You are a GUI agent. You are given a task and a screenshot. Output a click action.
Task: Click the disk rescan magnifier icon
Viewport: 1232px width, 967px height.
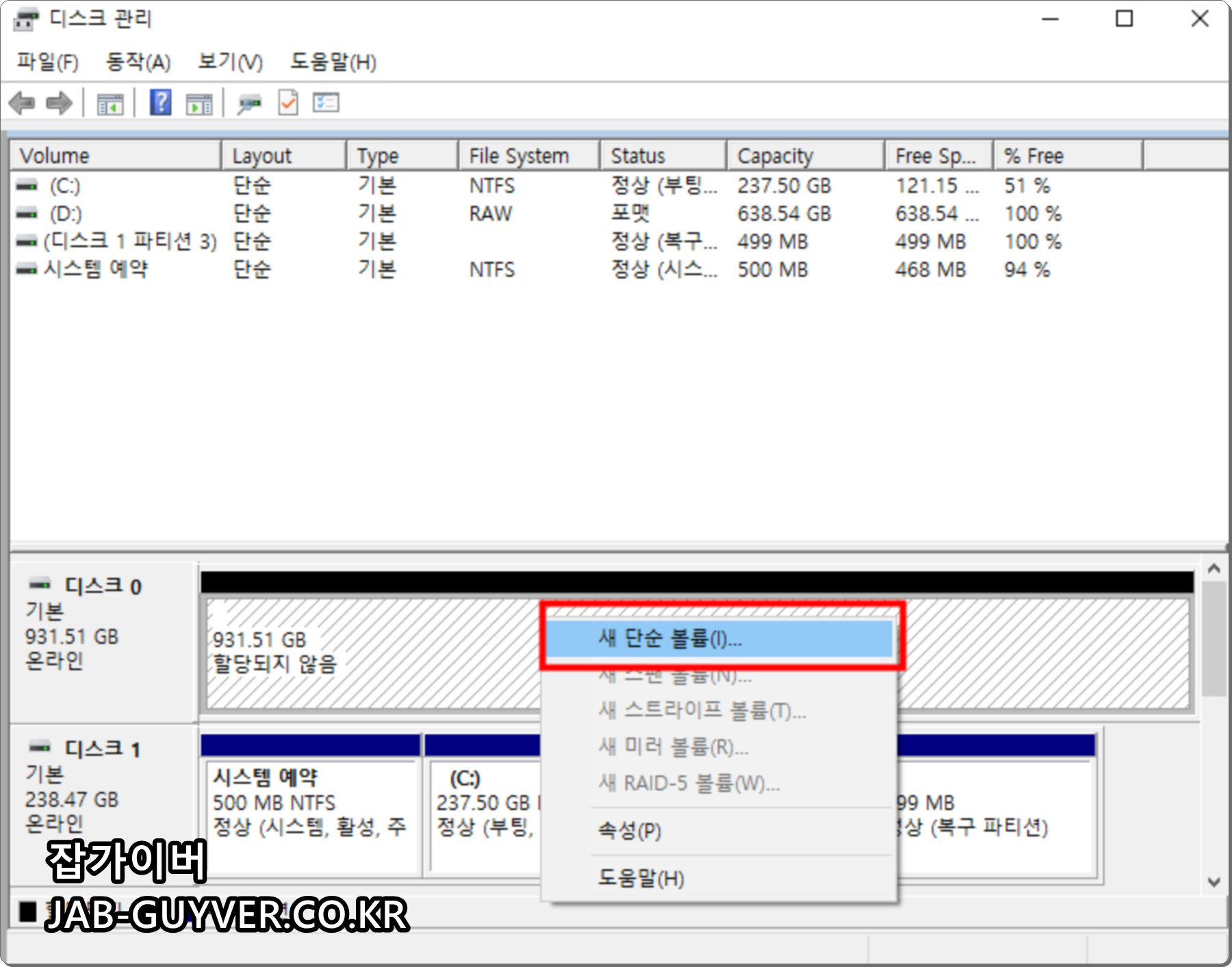249,103
